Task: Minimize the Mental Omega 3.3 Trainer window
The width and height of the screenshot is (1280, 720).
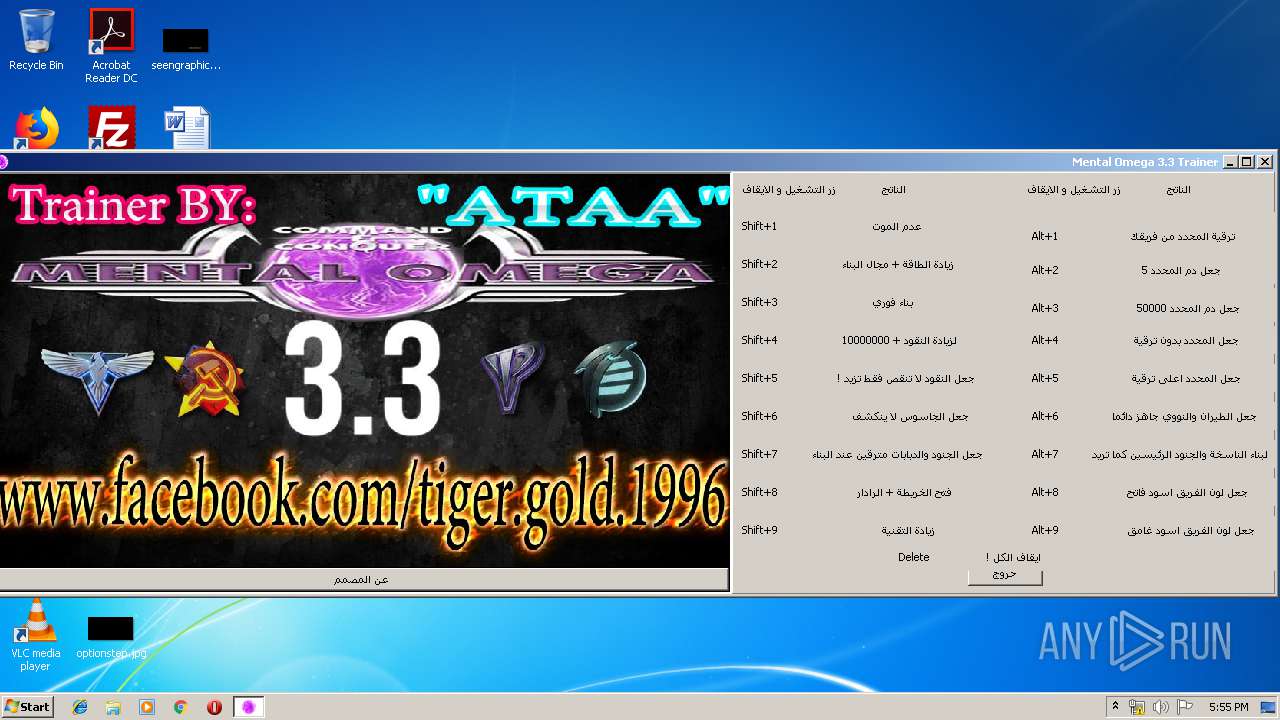Action: click(x=1230, y=162)
